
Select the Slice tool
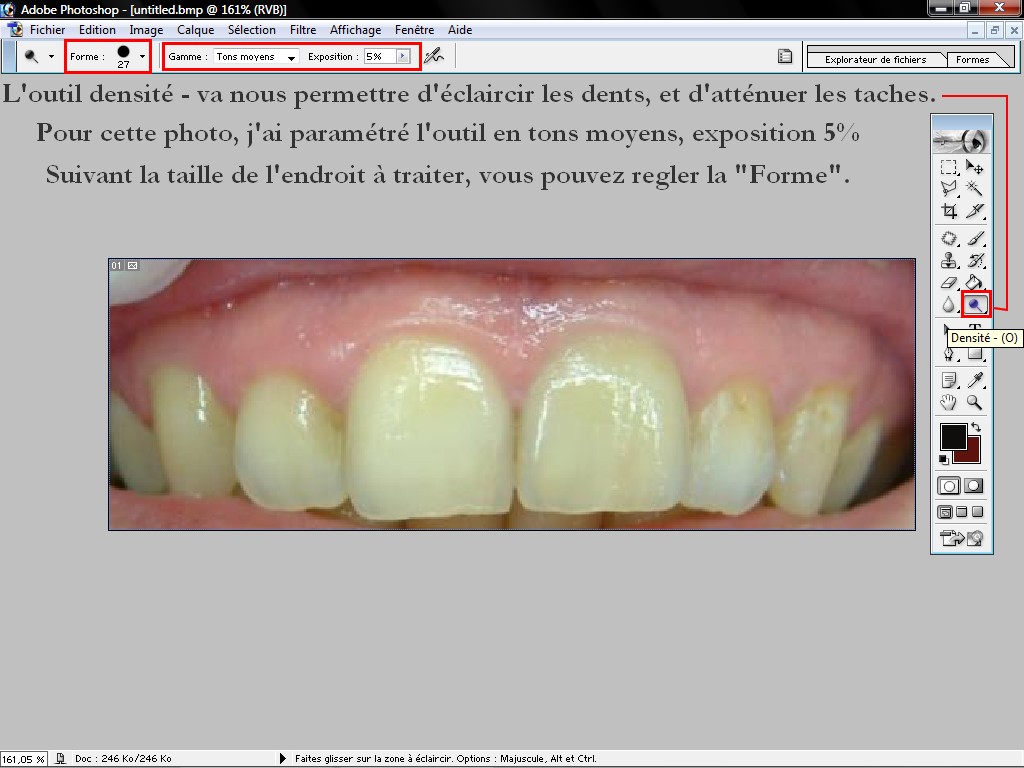point(974,210)
